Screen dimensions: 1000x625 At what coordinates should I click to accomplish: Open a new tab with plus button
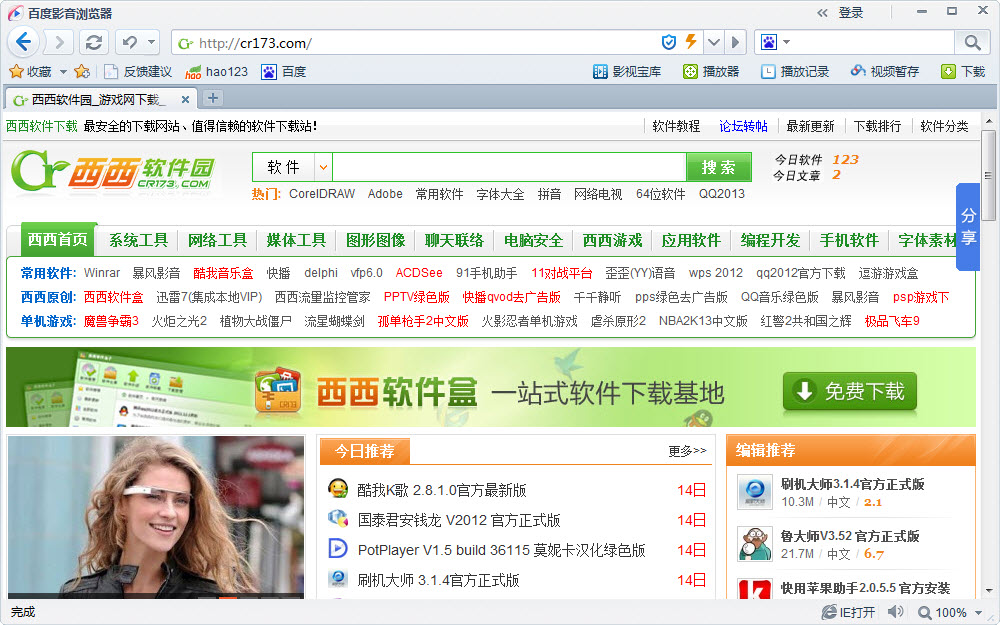213,98
